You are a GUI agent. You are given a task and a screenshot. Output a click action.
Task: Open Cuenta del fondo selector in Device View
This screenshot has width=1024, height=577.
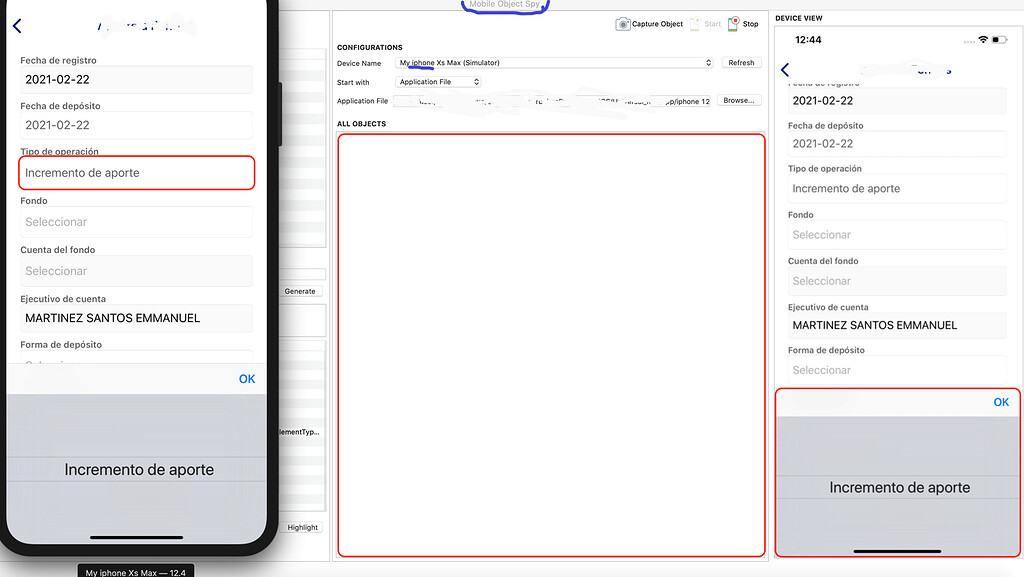(x=897, y=281)
